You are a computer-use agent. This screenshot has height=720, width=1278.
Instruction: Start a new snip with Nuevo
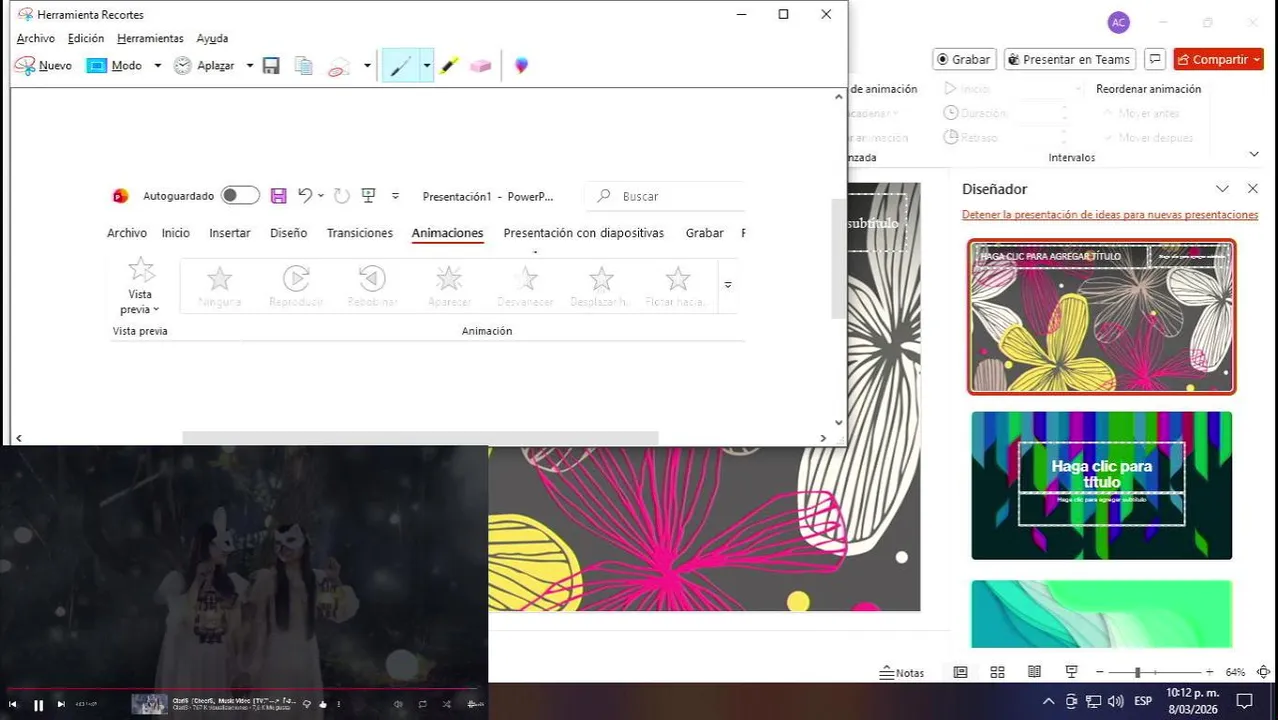[43, 66]
